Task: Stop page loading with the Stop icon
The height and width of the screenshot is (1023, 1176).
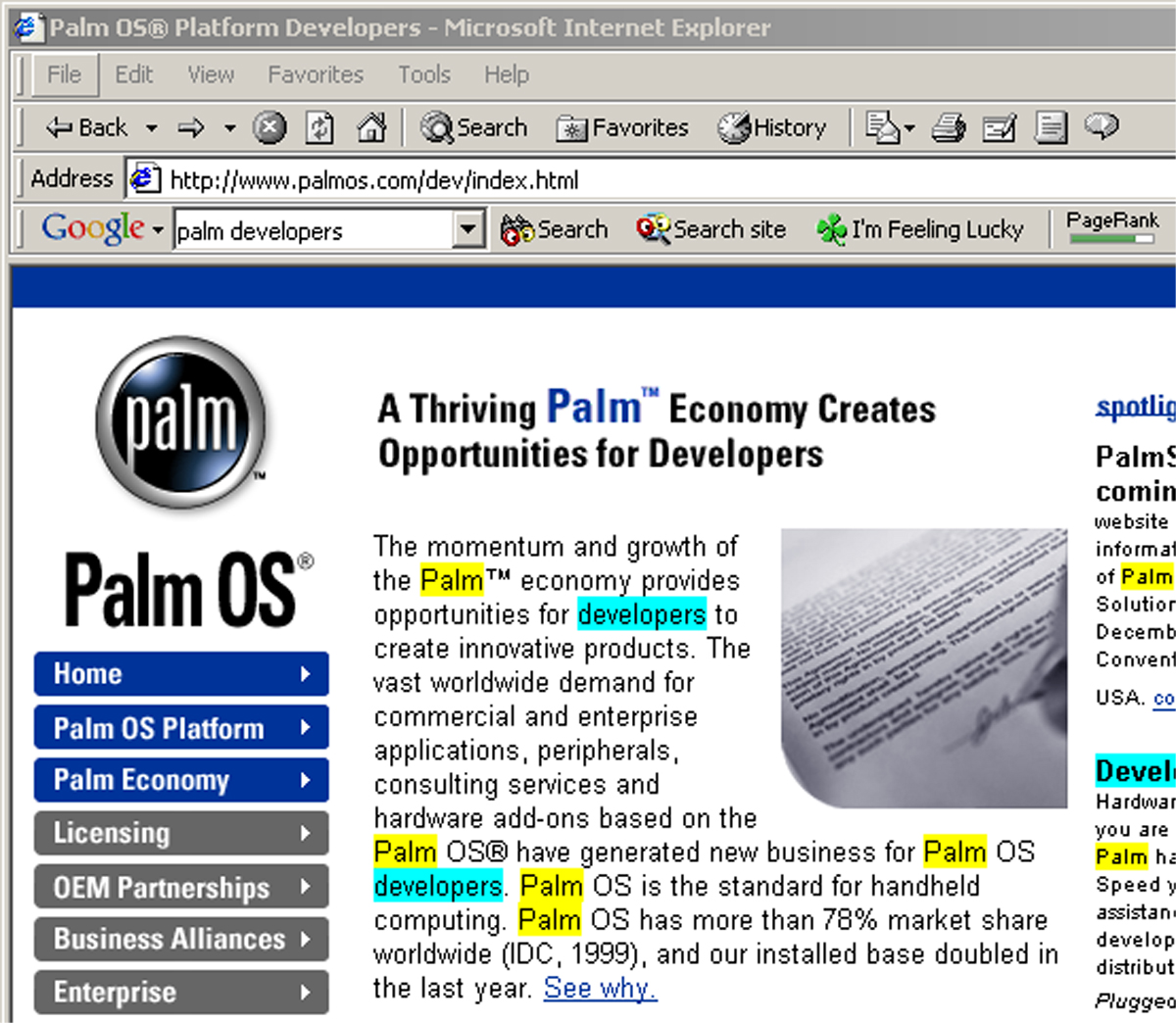Action: [x=270, y=127]
